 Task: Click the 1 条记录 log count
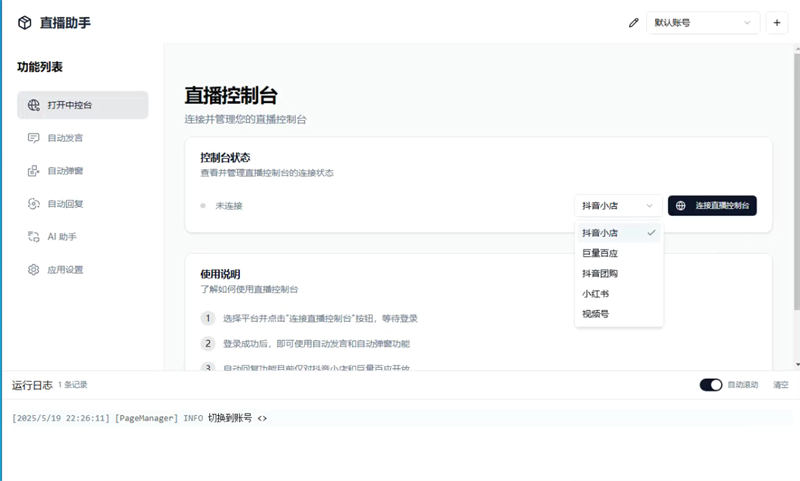tap(73, 385)
